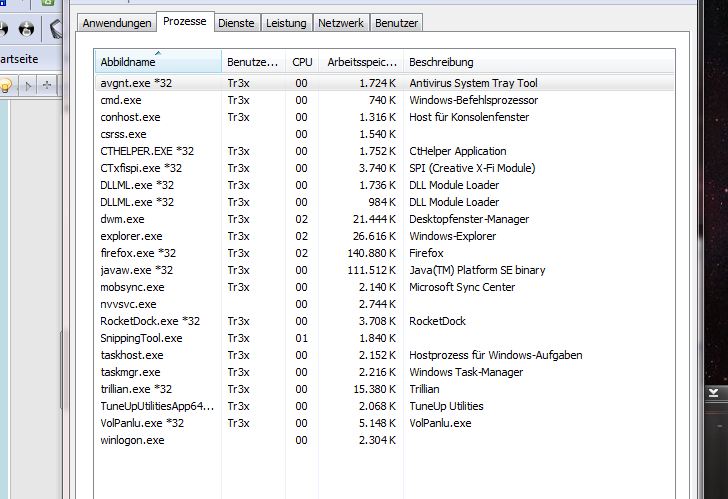Sort processes by CPU column
The height and width of the screenshot is (499, 728).
pyautogui.click(x=302, y=62)
